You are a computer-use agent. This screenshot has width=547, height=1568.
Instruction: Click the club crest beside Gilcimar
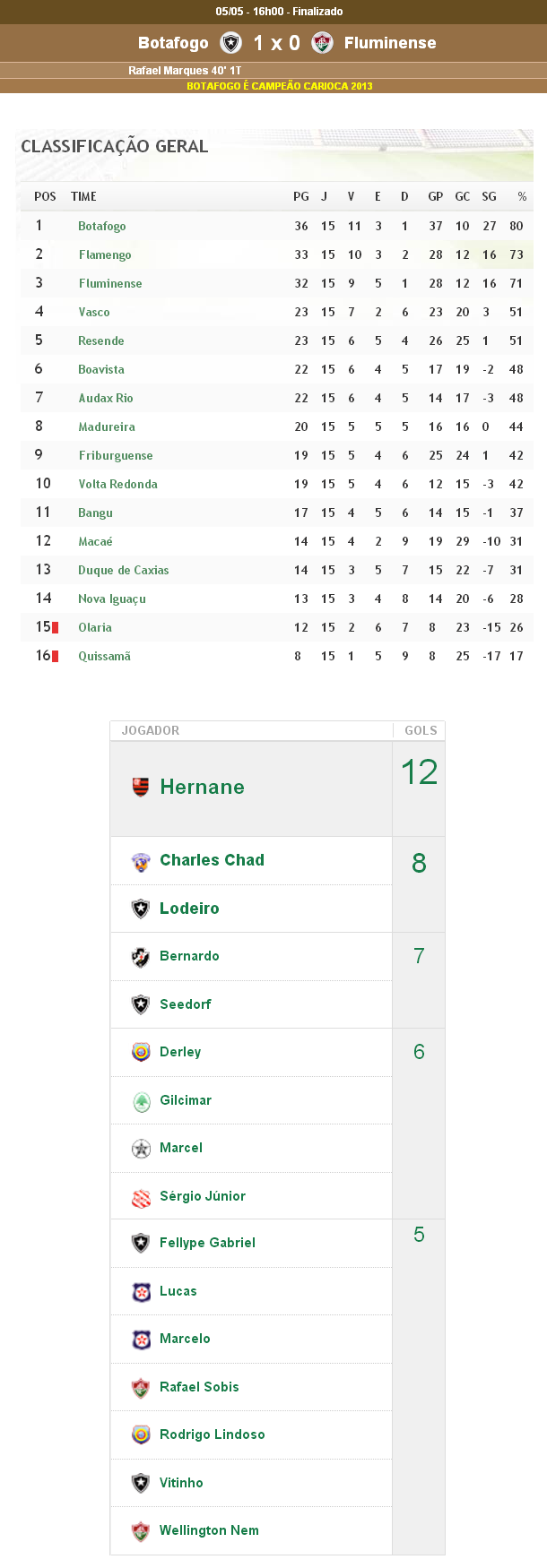(141, 1101)
